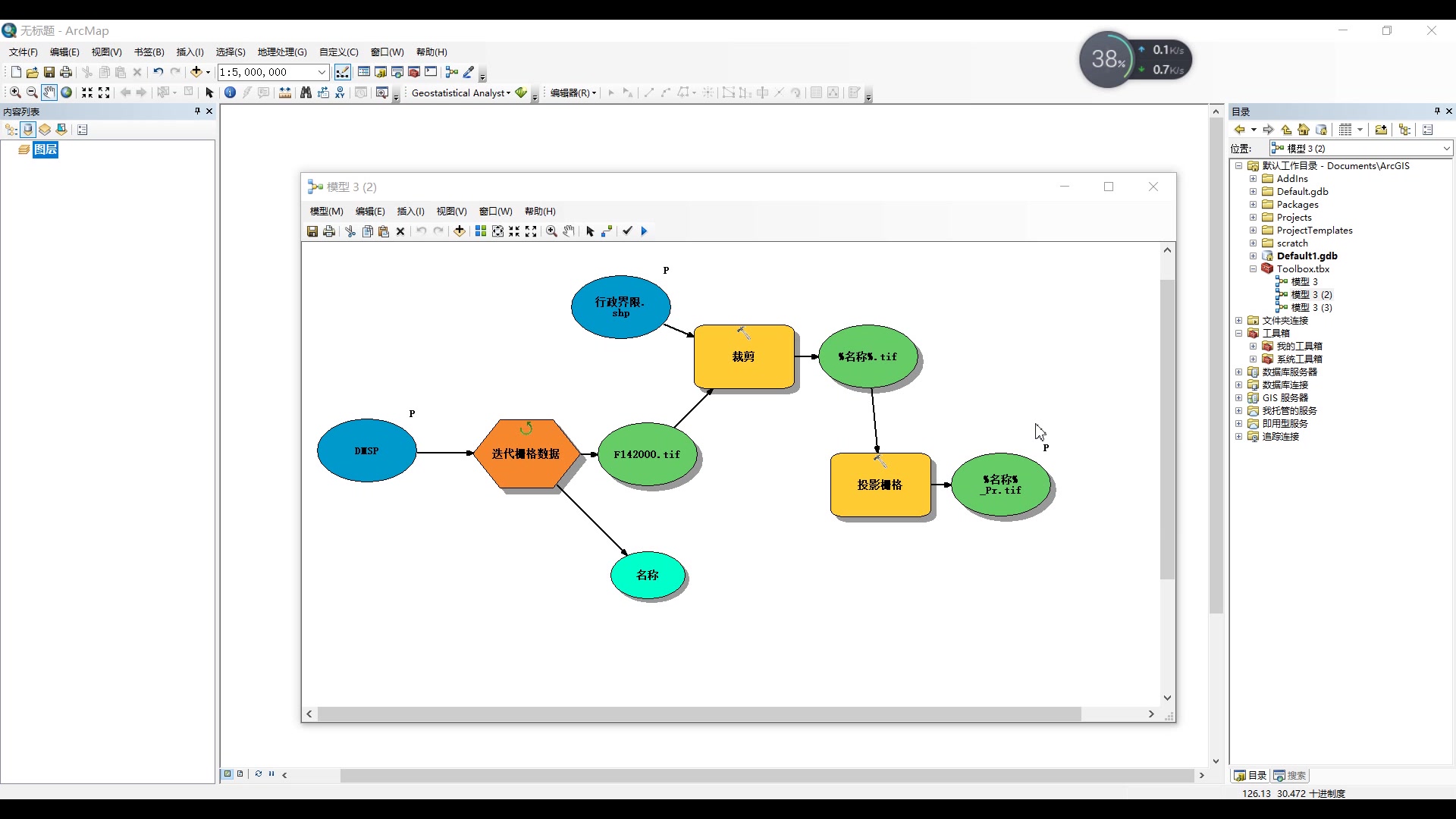
Task: Collapse the Toolbox.tbx node
Action: point(1254,269)
